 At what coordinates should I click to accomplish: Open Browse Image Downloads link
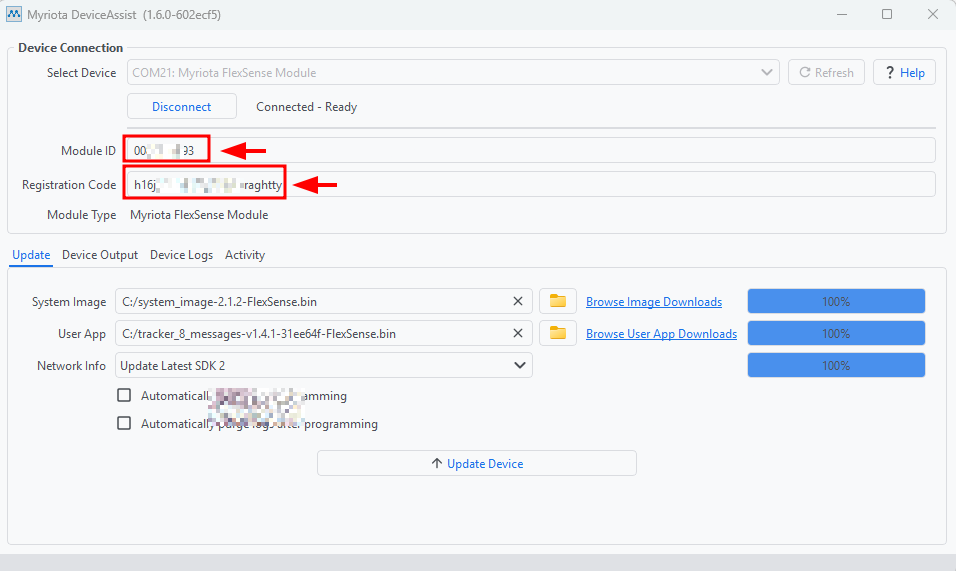pos(654,302)
